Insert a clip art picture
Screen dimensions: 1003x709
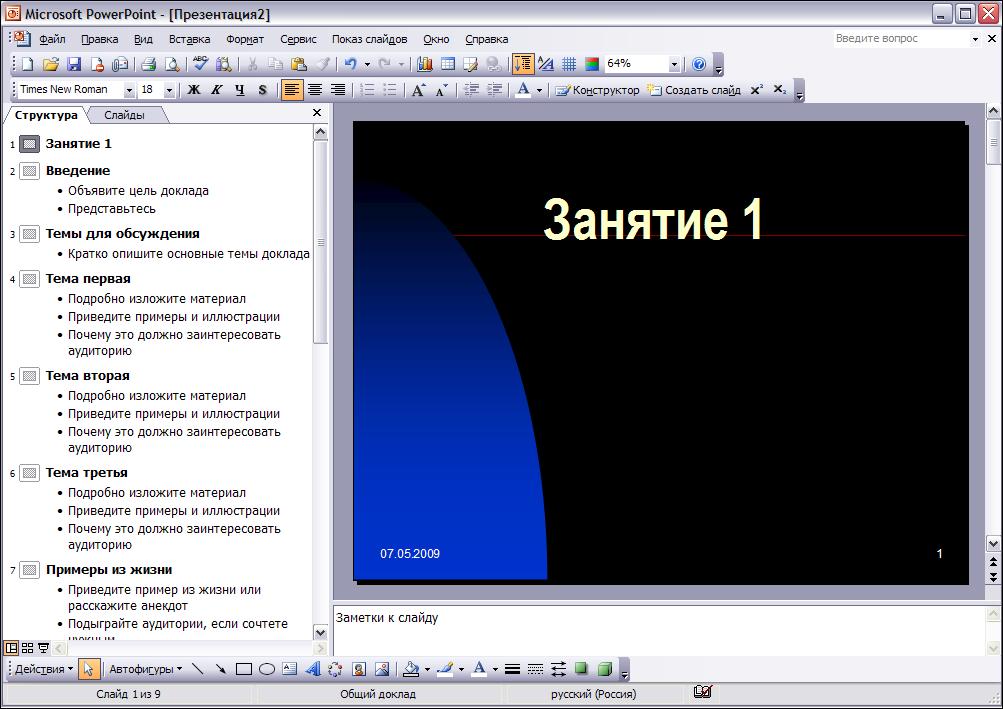[359, 669]
